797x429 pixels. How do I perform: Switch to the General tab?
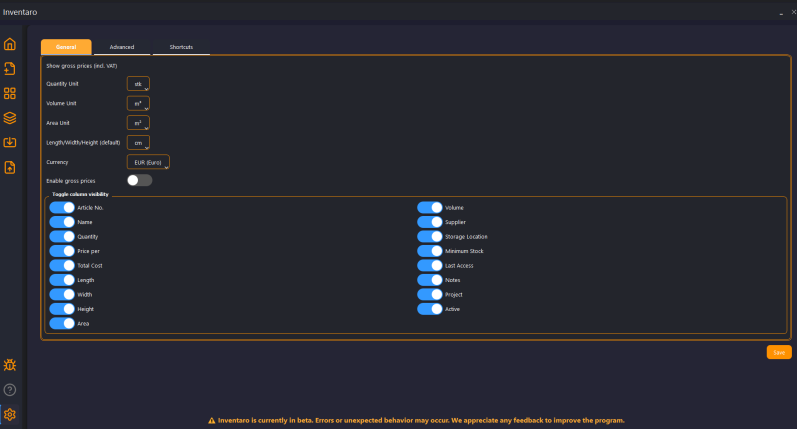(66, 47)
